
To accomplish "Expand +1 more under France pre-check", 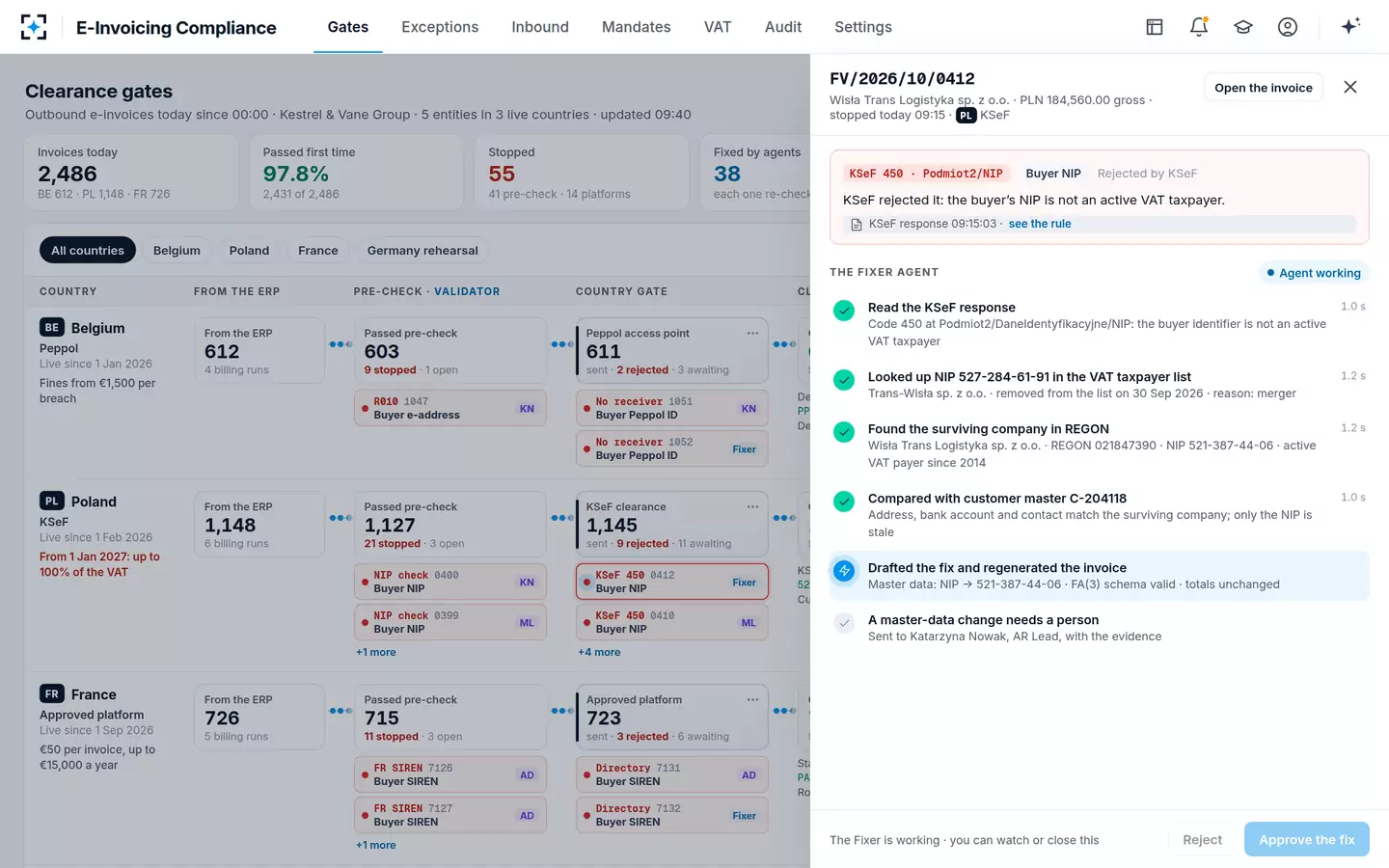I will (375, 845).
